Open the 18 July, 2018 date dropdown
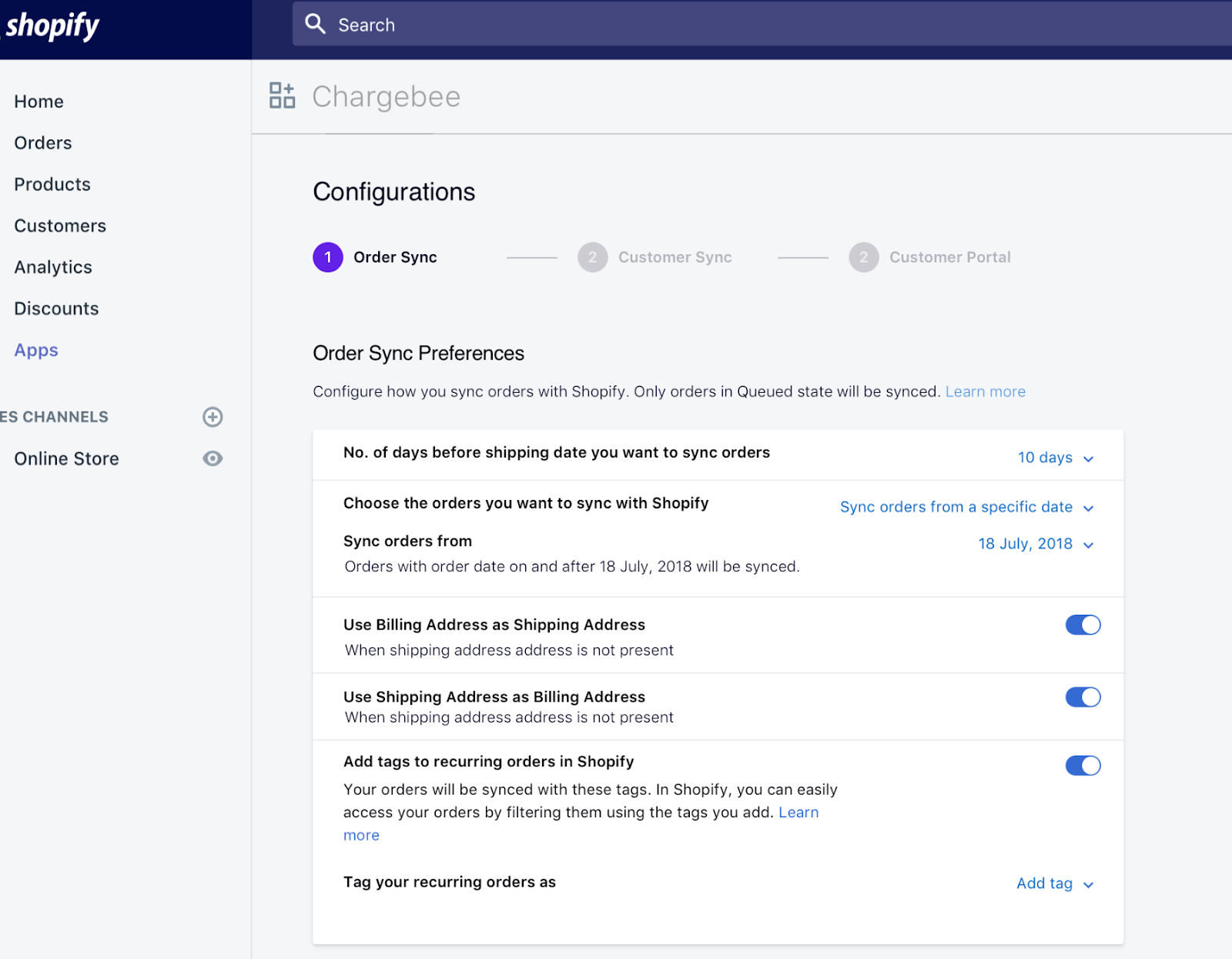This screenshot has height=959, width=1232. 1035,544
